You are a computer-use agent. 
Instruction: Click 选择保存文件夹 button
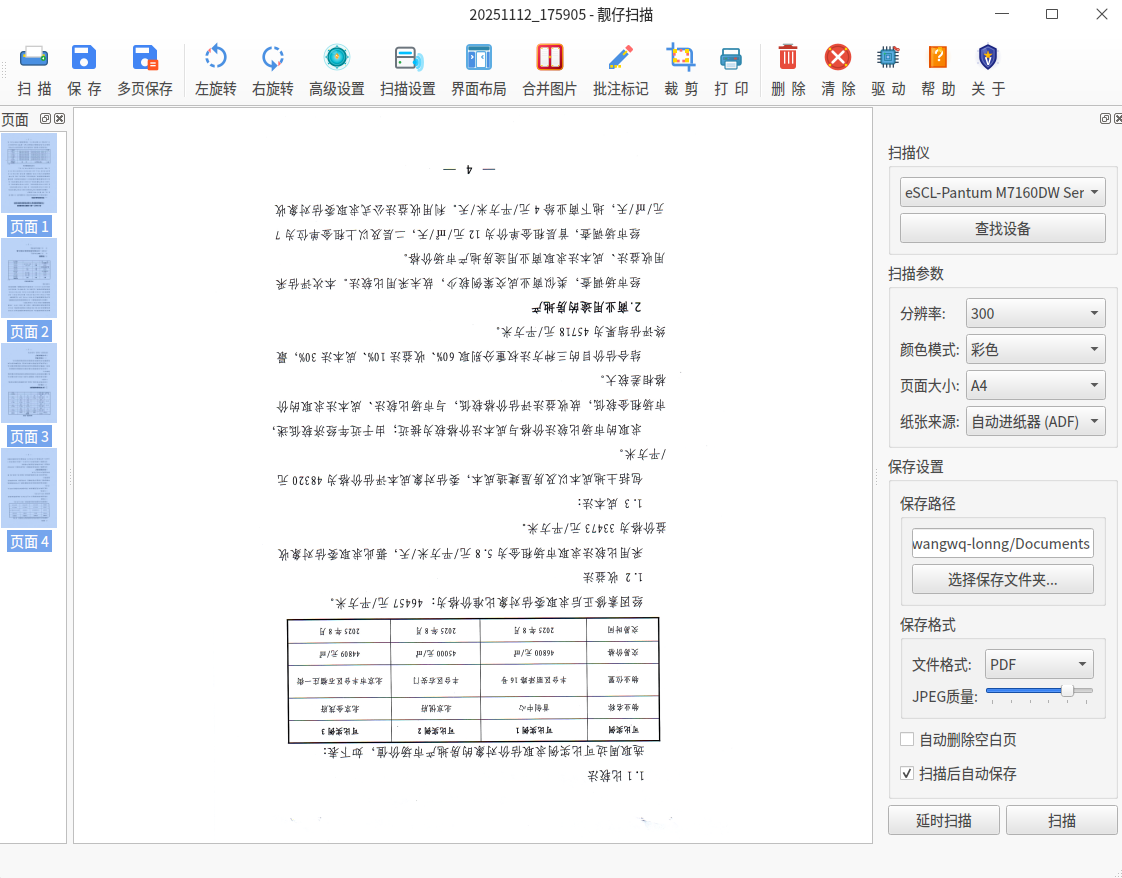pyautogui.click(x=1003, y=580)
